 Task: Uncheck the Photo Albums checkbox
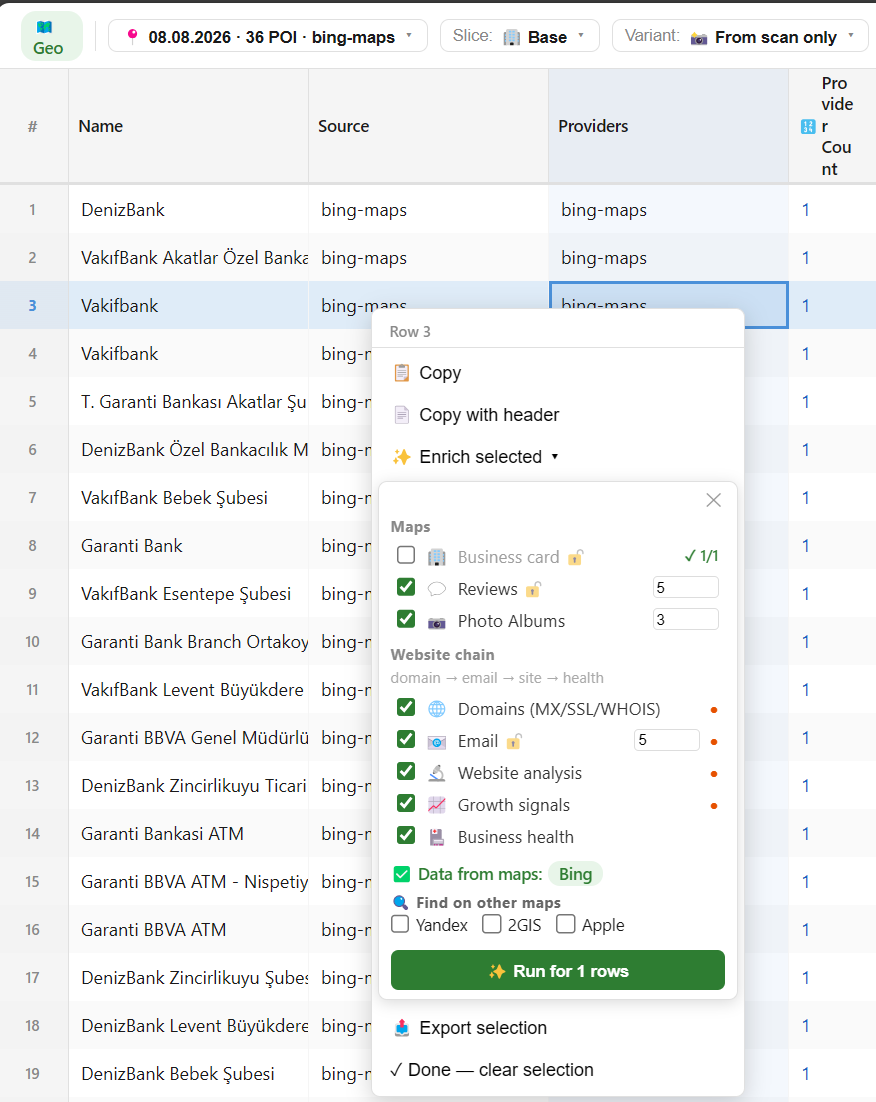pos(406,619)
